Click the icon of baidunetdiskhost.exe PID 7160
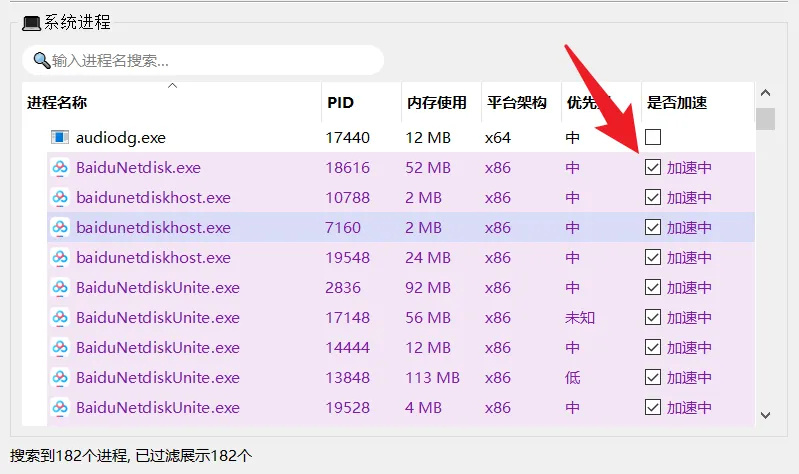 (x=60, y=227)
